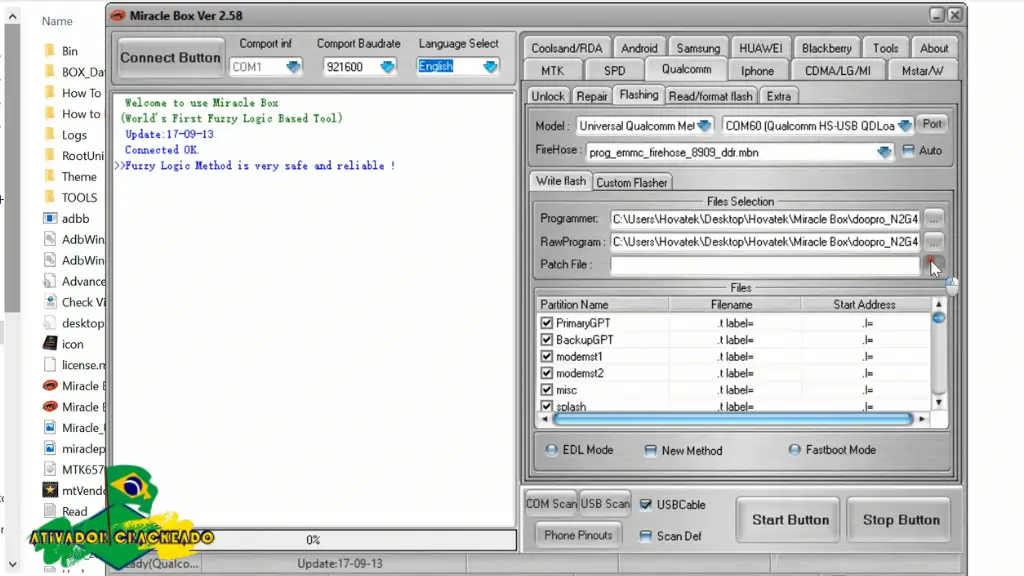
Task: Switch to the Unlock tab
Action: [x=547, y=96]
